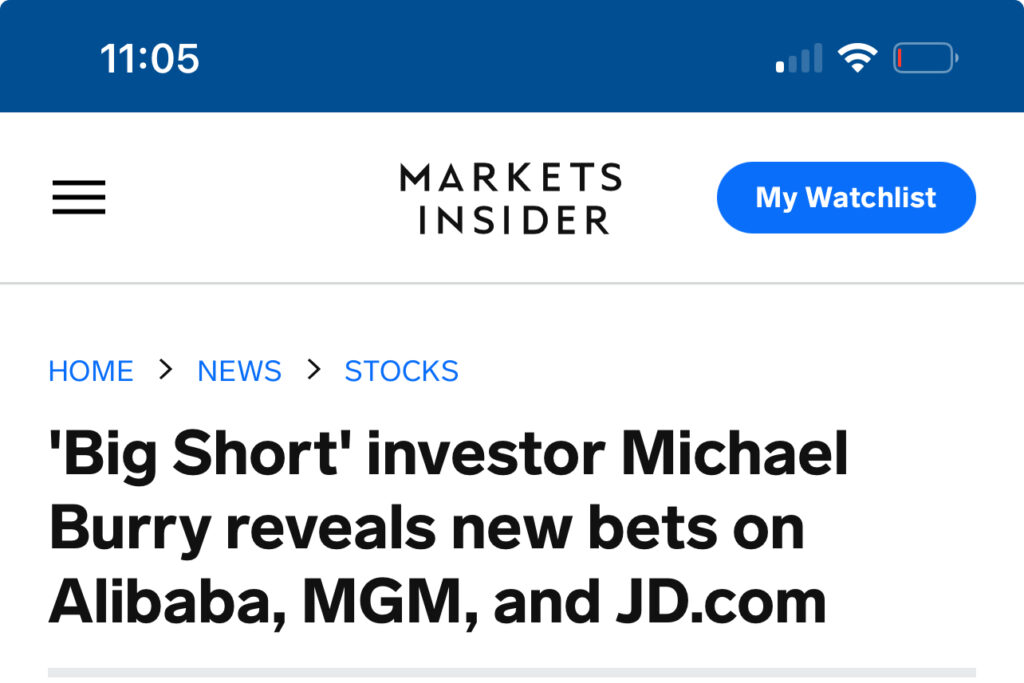Tap the Wi-Fi status icon
The height and width of the screenshot is (683, 1024).
856,59
